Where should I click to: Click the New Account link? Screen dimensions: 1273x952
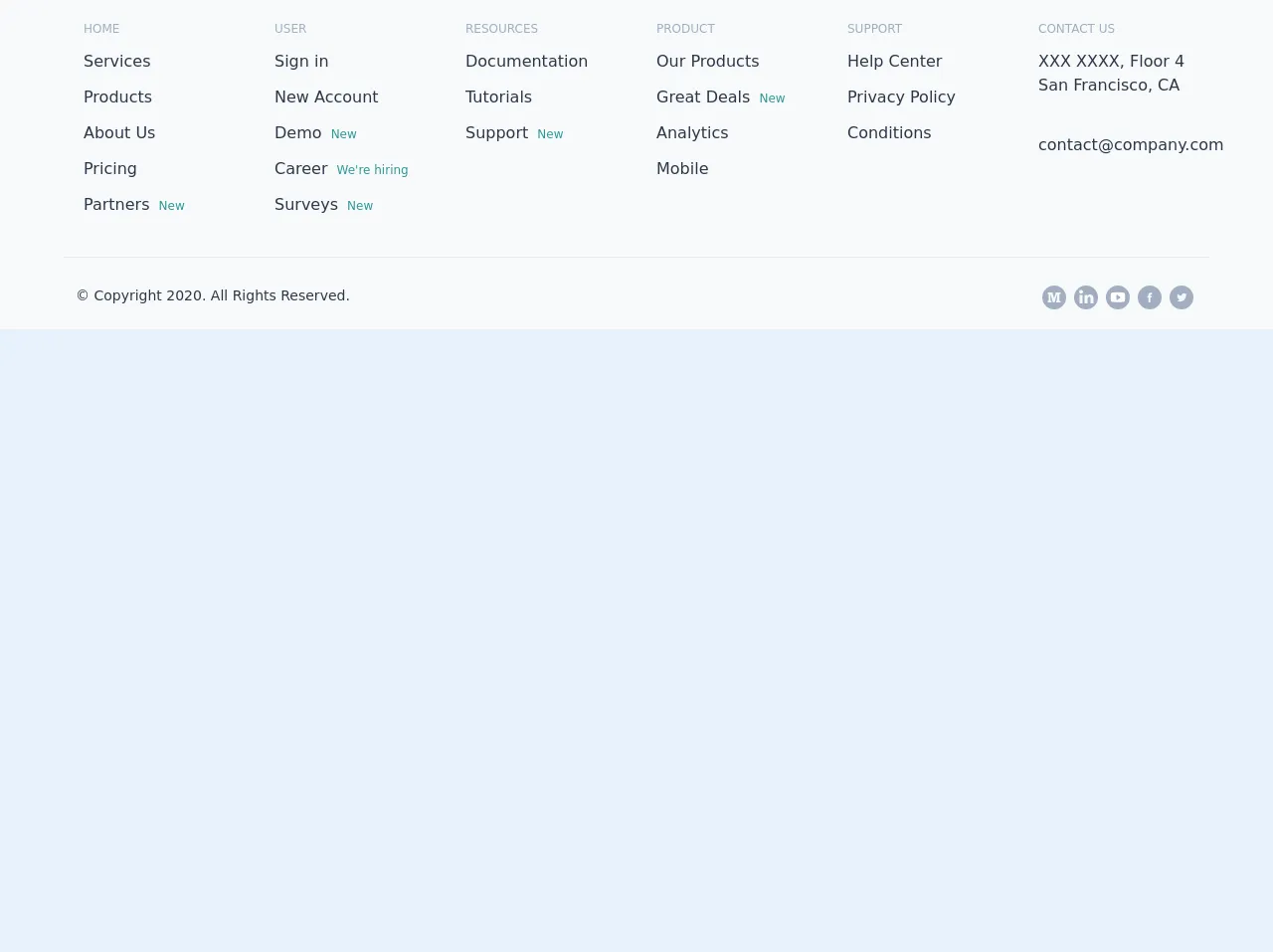[x=326, y=97]
